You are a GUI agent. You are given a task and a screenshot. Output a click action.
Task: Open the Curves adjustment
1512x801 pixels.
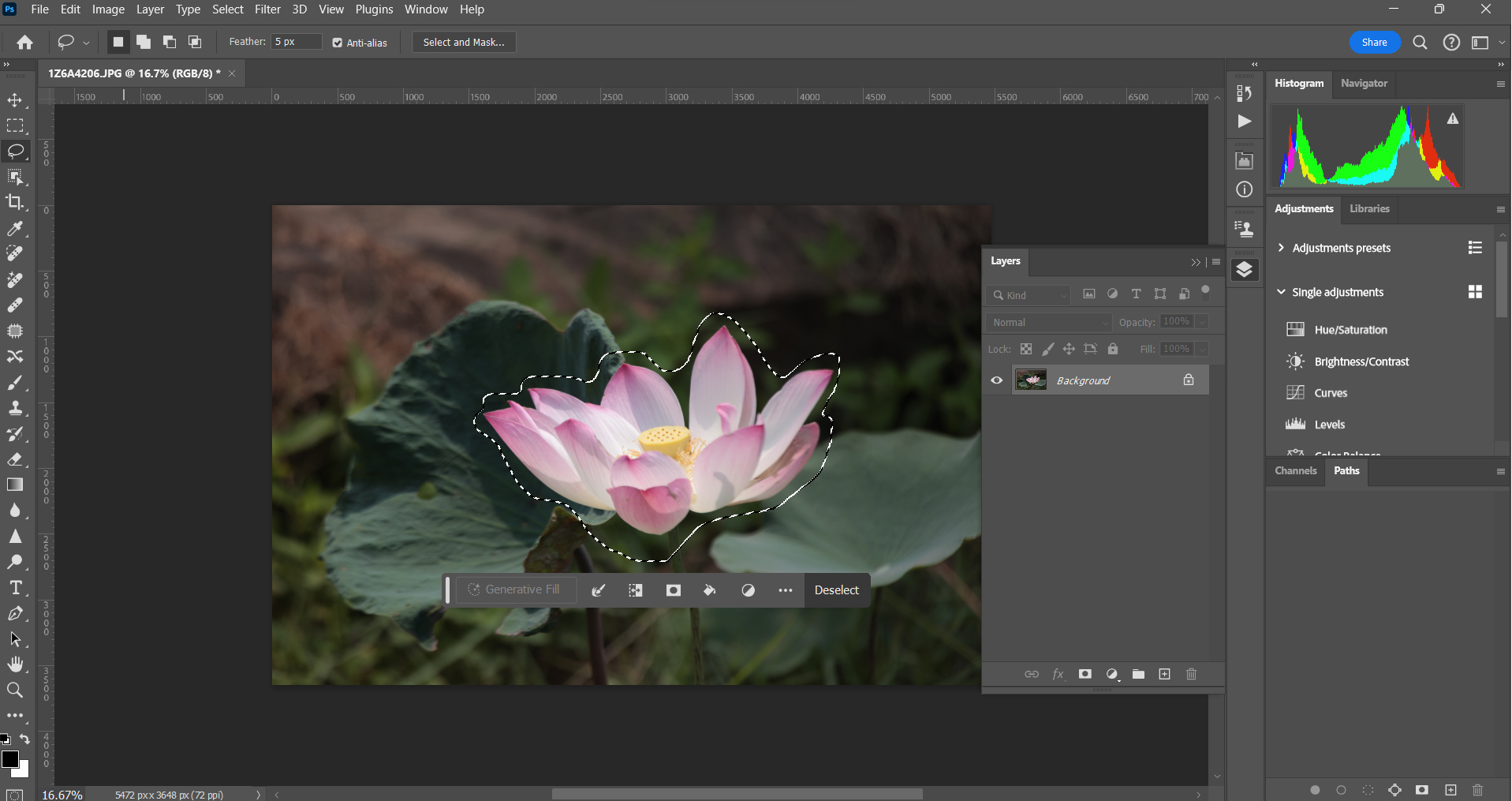click(x=1330, y=392)
